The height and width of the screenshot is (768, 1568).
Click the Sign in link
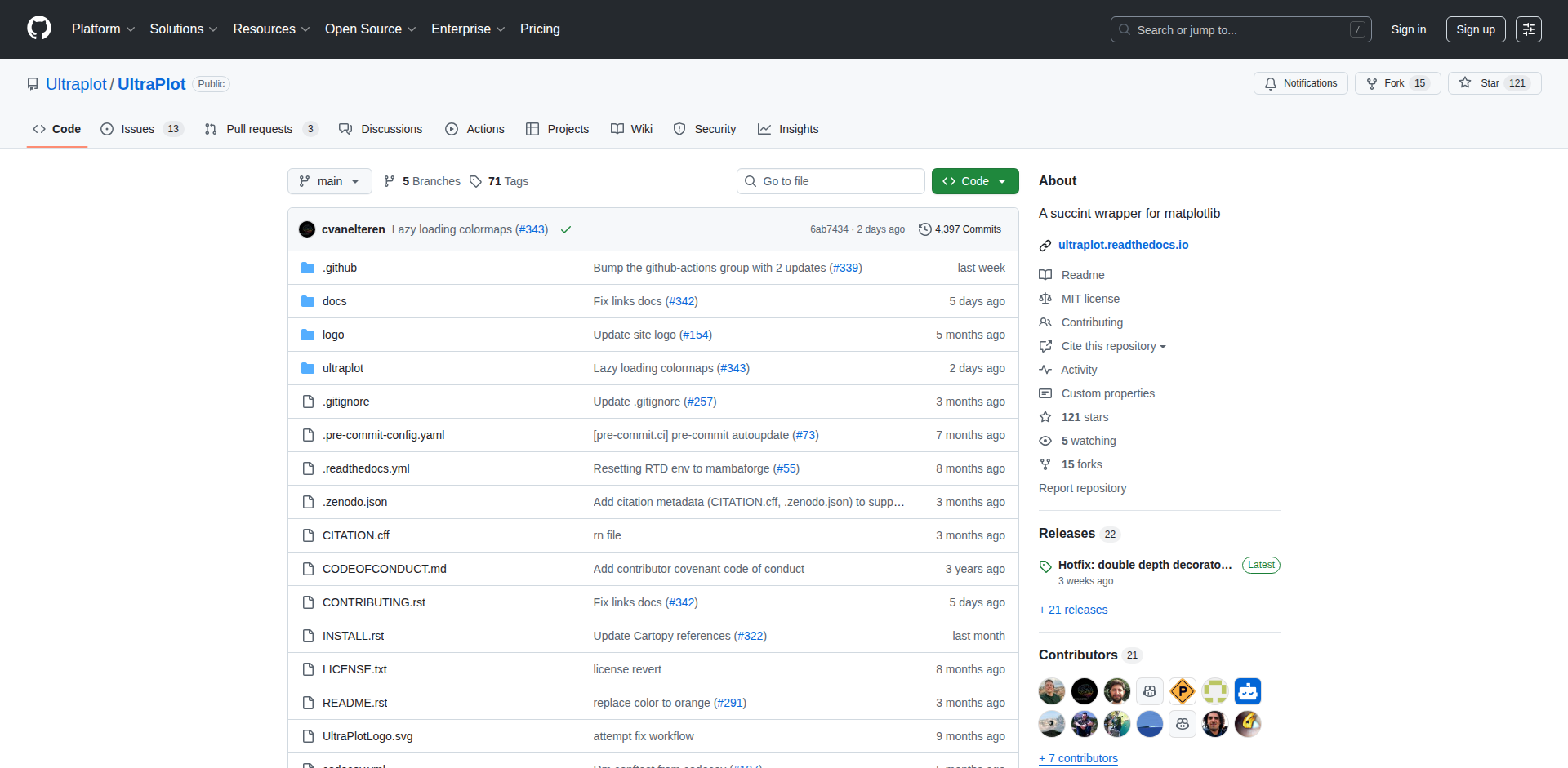click(1409, 29)
